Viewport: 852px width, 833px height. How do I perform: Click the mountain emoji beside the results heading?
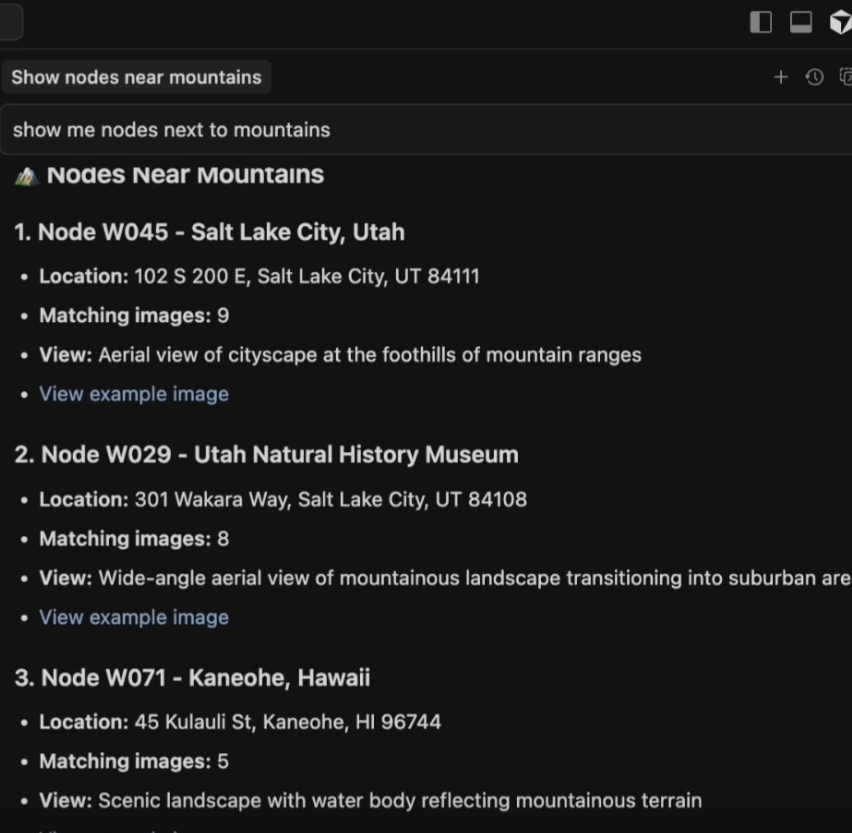26,175
